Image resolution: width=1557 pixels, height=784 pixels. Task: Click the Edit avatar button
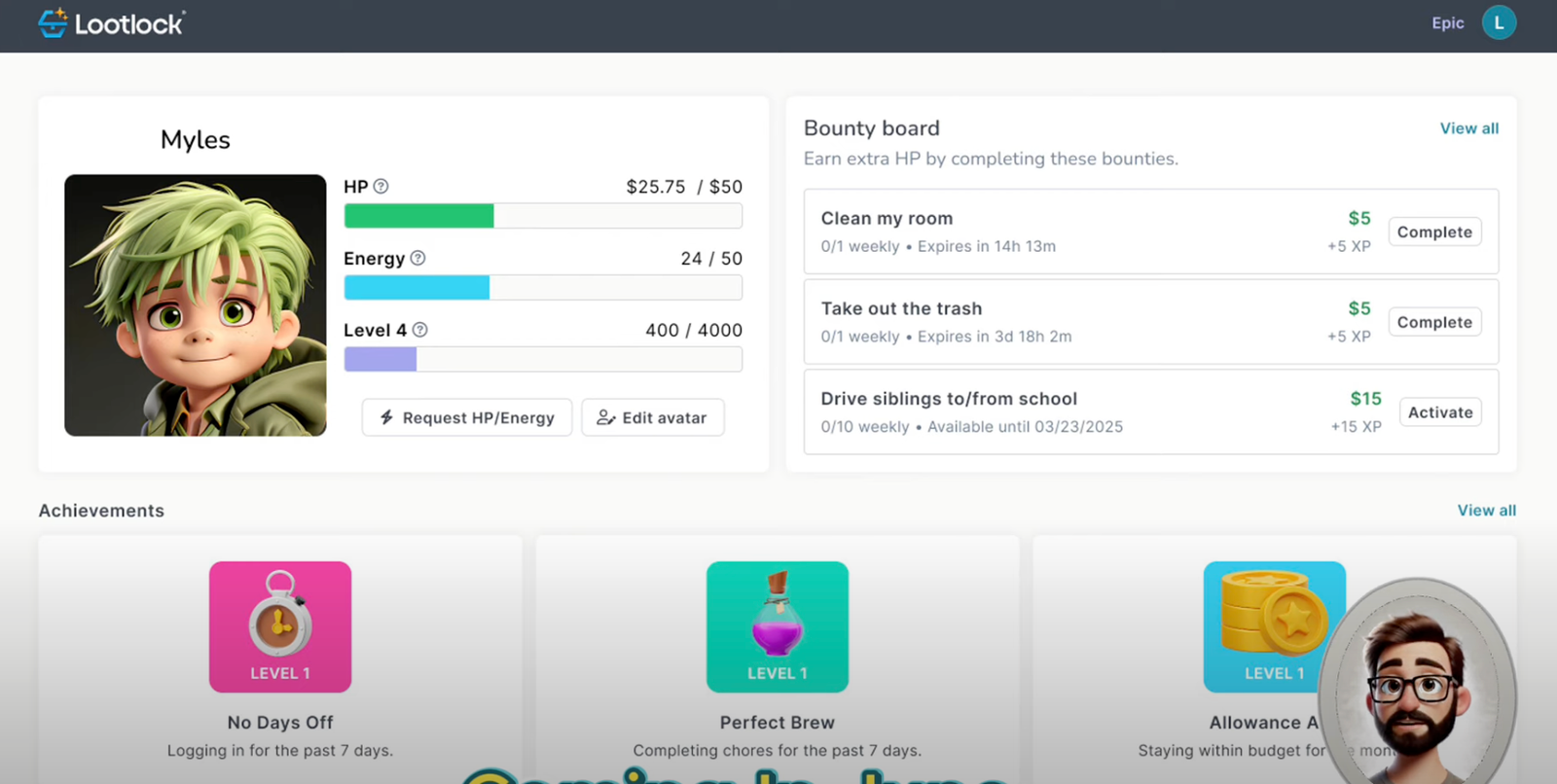(652, 417)
